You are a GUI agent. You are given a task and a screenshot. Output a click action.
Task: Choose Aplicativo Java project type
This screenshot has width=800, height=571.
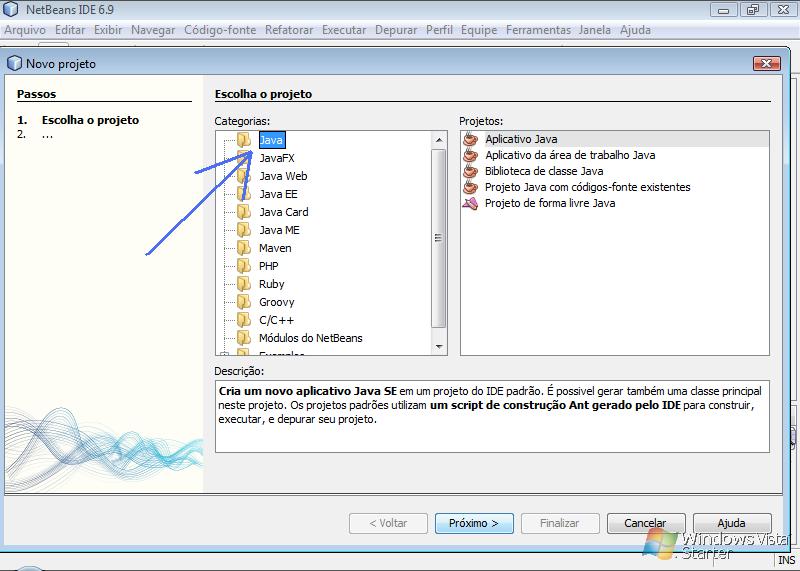[x=521, y=139]
